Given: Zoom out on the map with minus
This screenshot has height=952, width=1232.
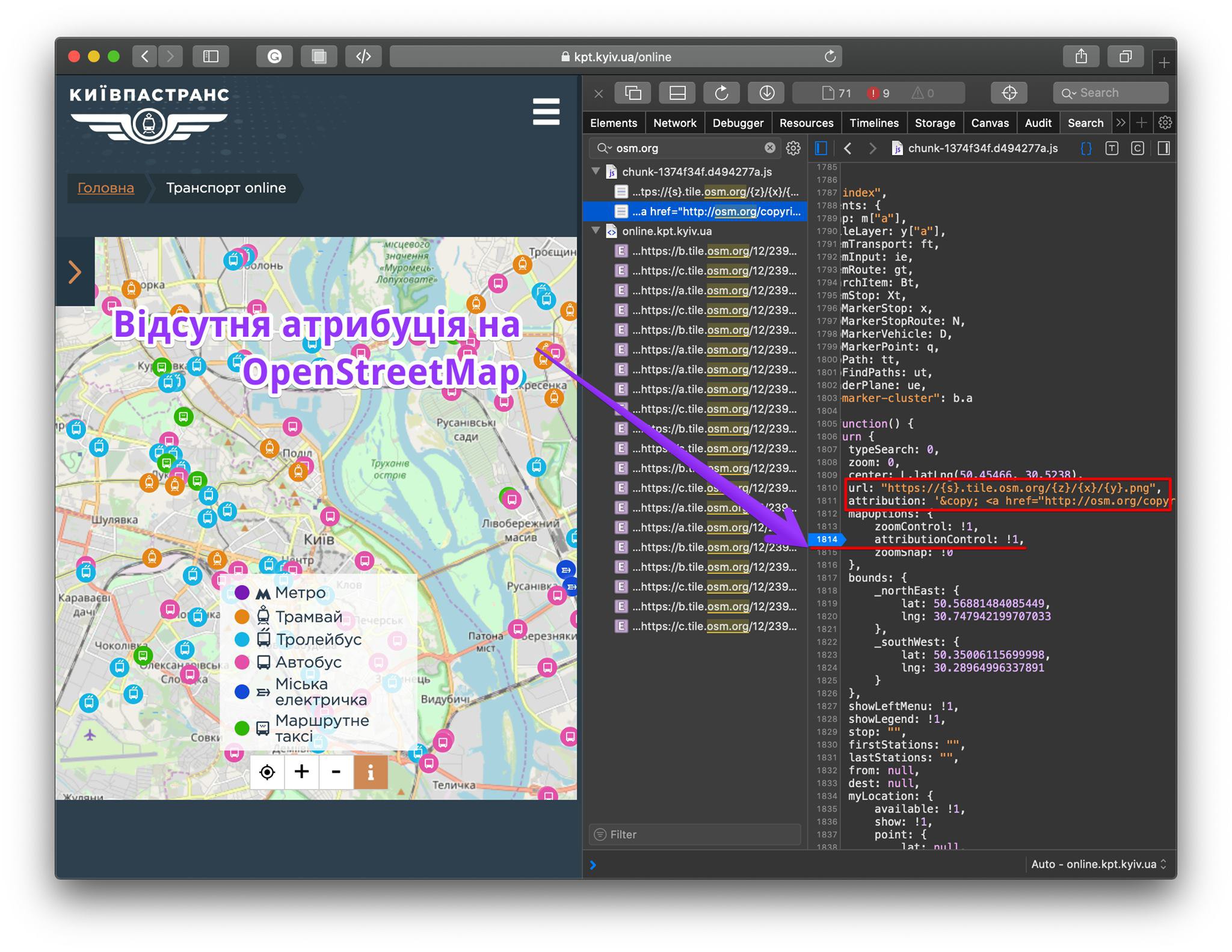Looking at the screenshot, I should 336,772.
